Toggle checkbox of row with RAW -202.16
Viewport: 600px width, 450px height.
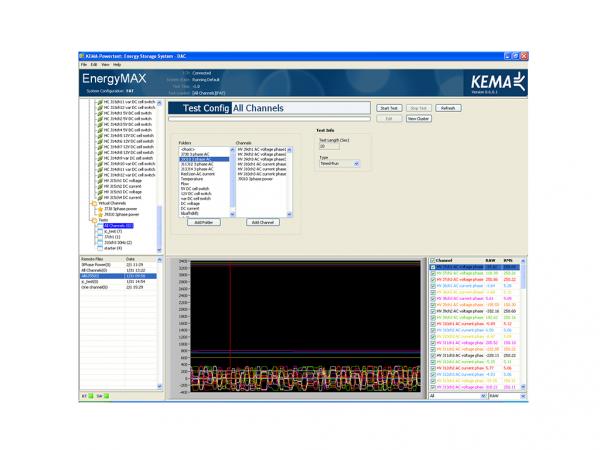coord(433,311)
